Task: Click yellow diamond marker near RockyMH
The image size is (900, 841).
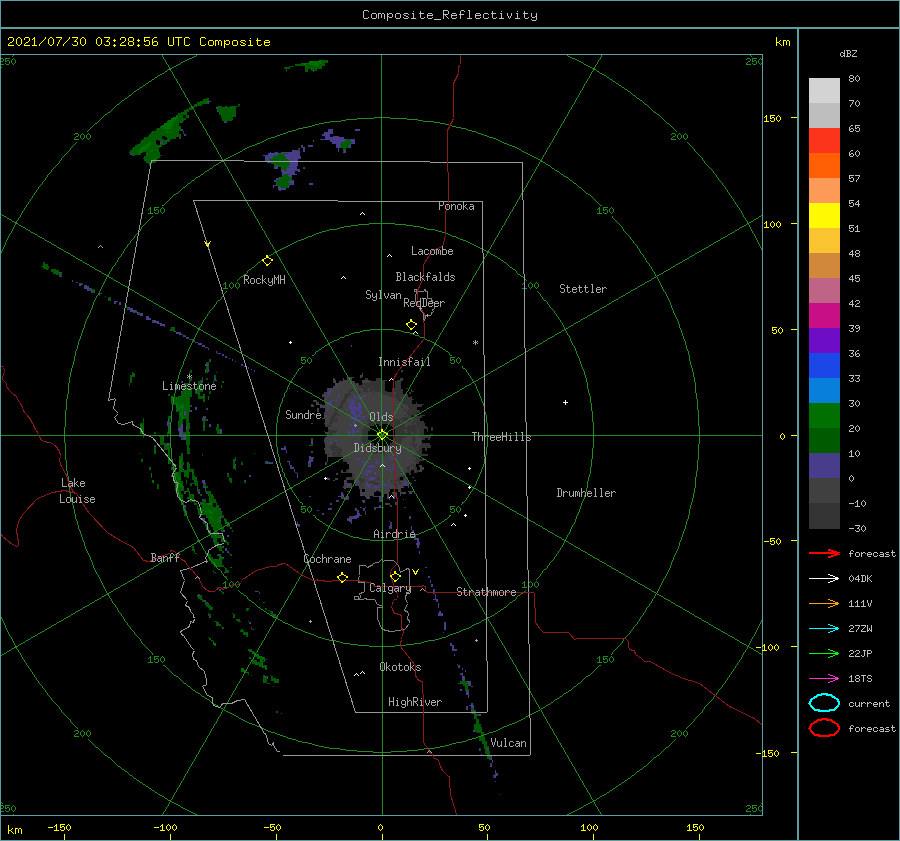Action: point(267,261)
